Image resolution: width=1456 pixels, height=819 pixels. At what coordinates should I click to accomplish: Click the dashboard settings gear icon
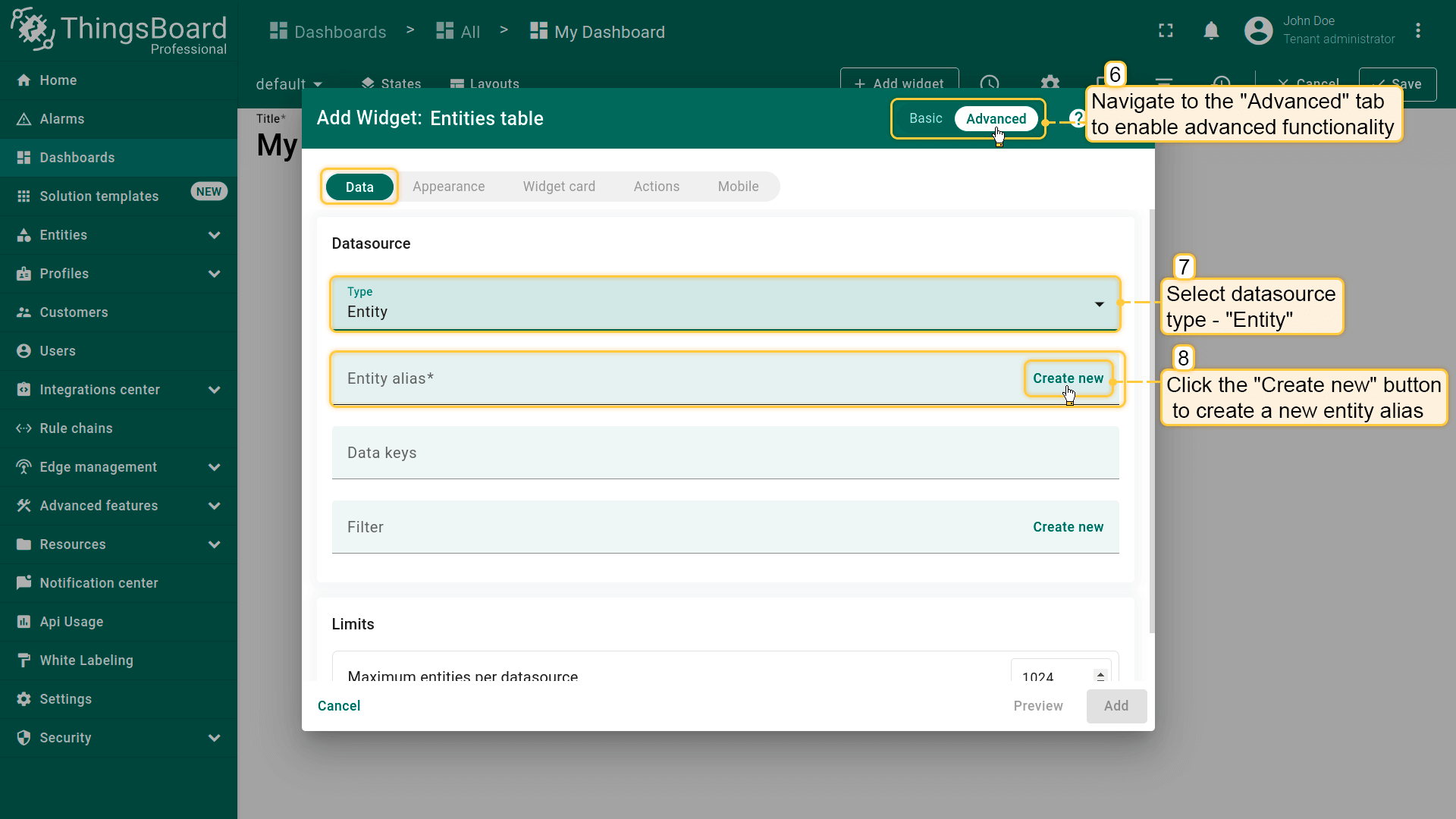pyautogui.click(x=1050, y=83)
